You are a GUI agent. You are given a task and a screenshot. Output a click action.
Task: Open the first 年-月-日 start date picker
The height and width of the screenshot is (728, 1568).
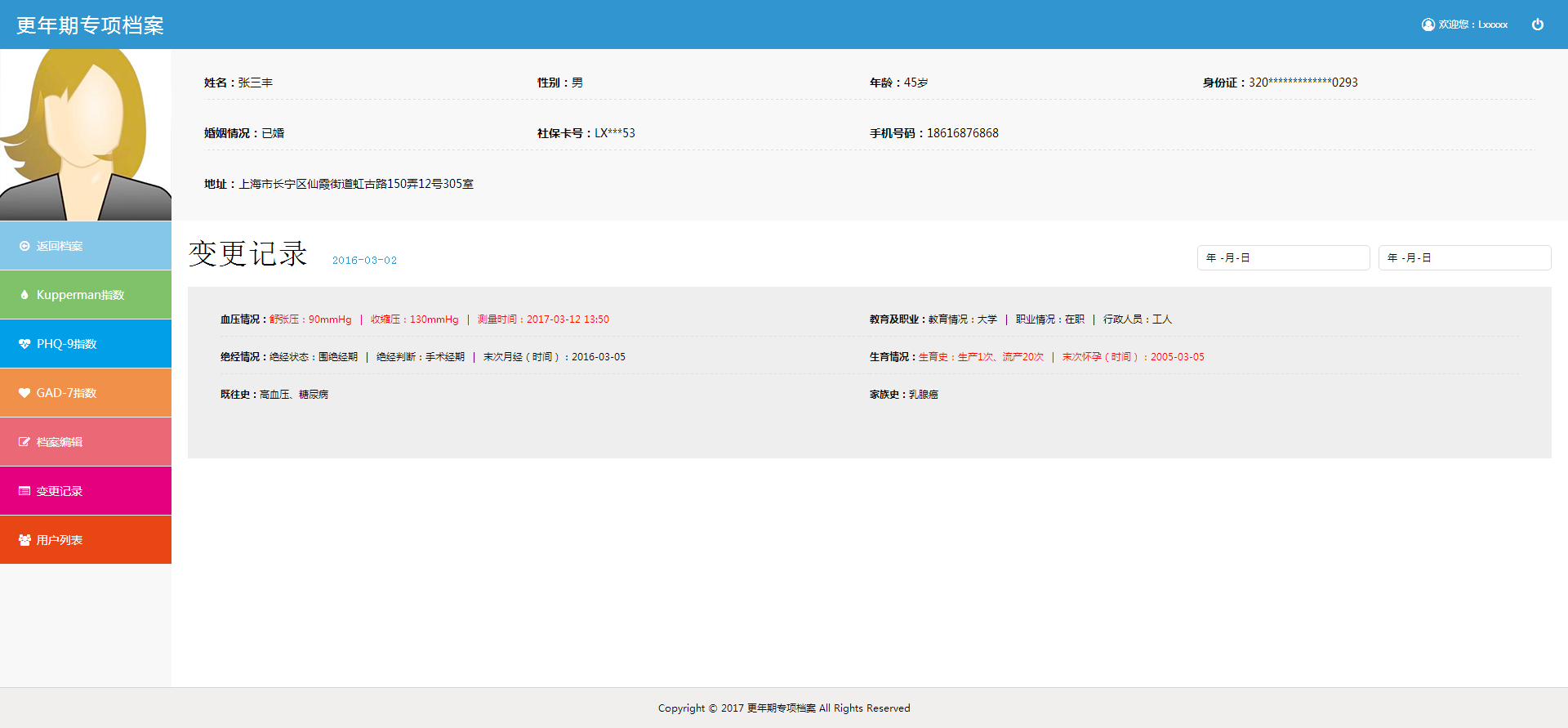[1282, 257]
